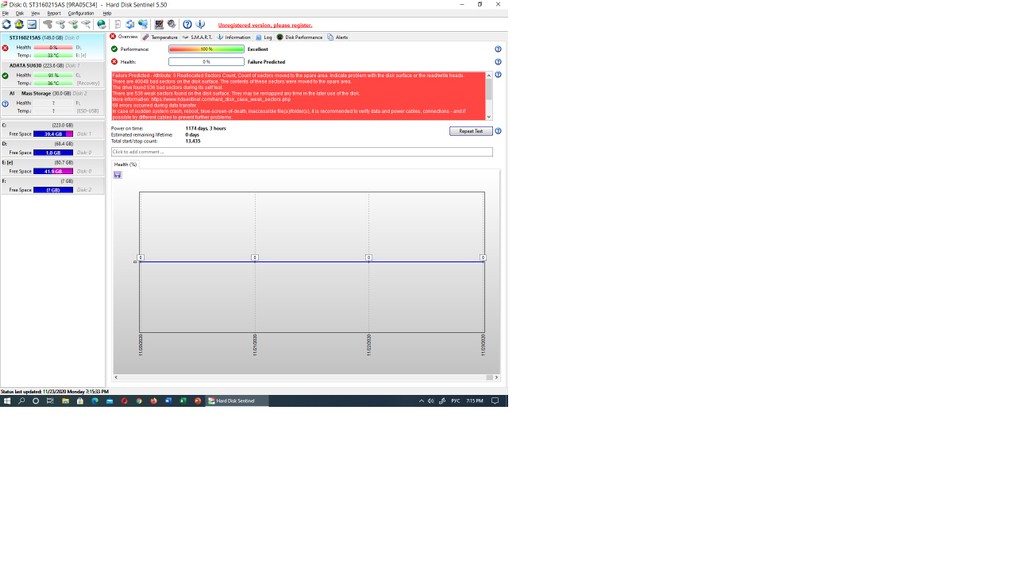Select the F: drive partition entry

click(x=52, y=185)
